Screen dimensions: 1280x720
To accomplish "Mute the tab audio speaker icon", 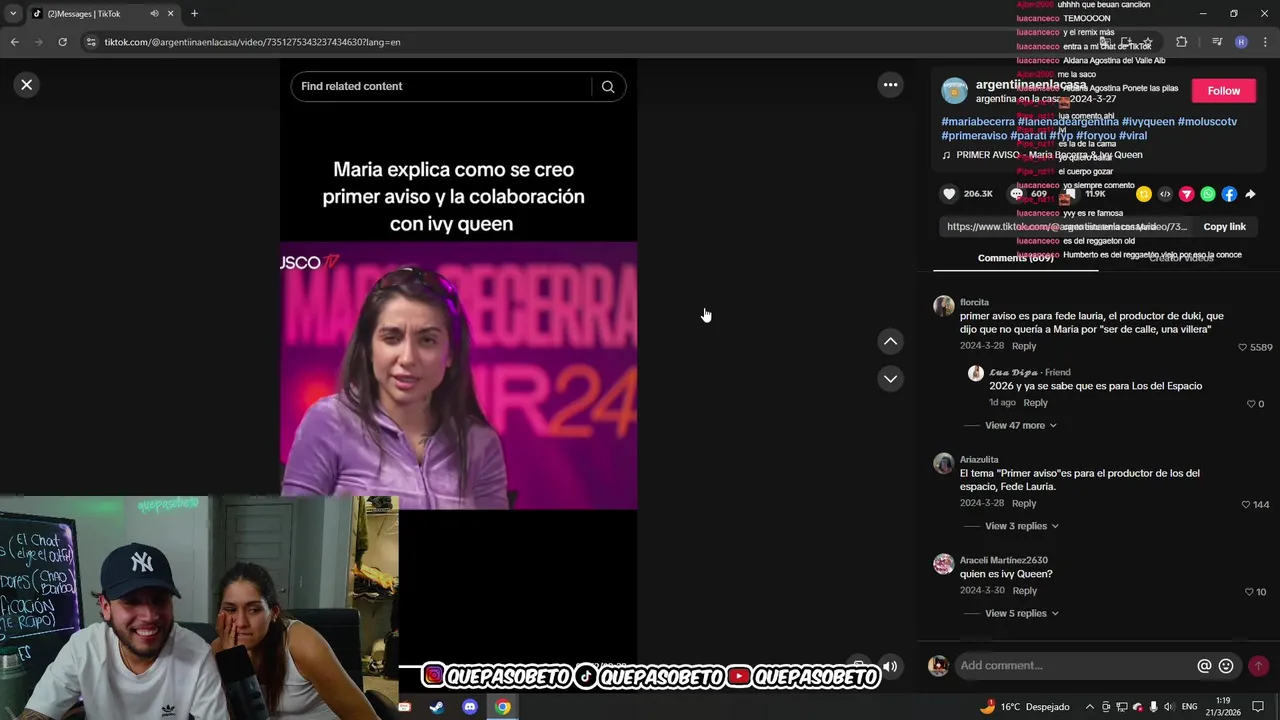I will pos(154,14).
